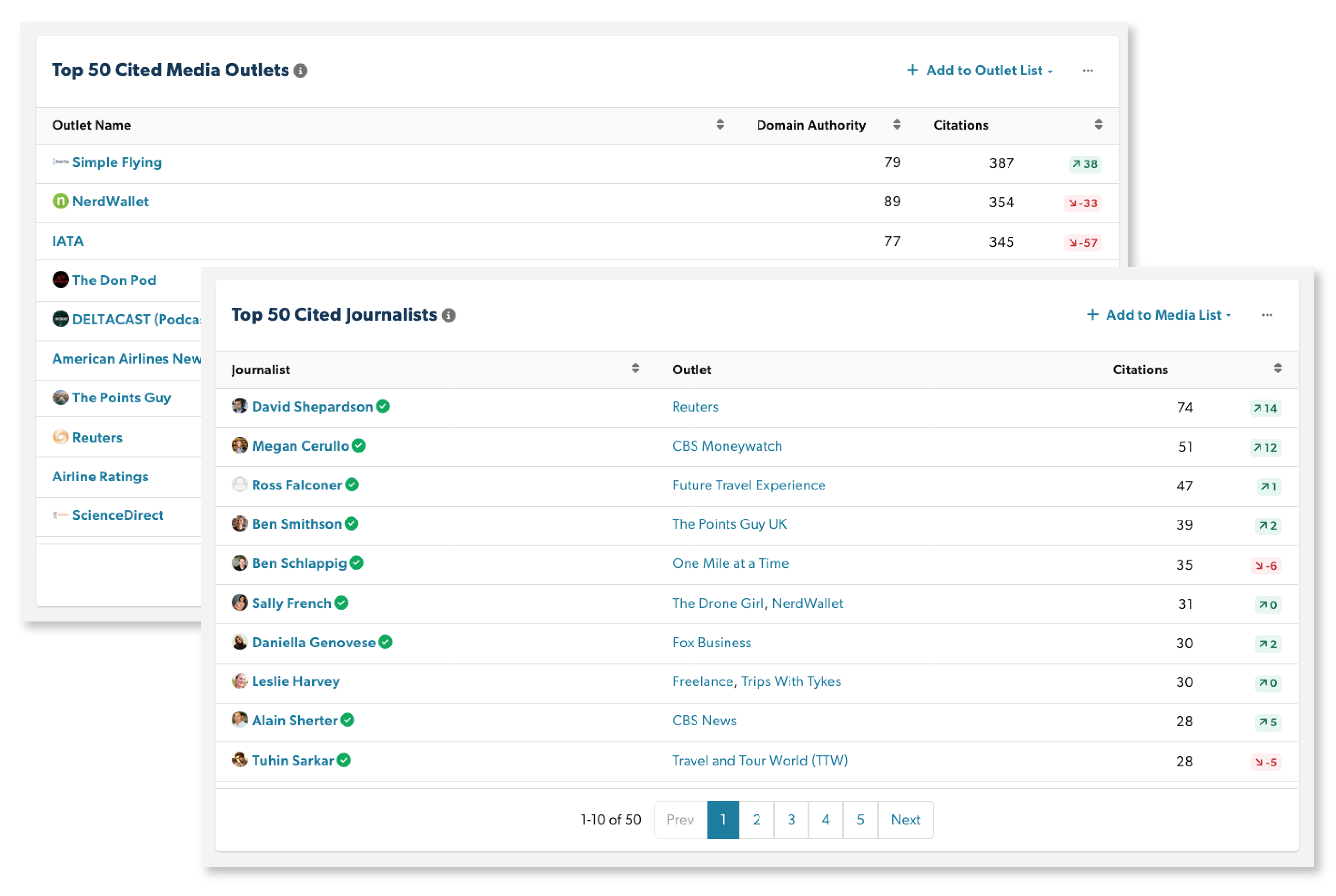Click the NerdWallet logo icon
The image size is (1336, 896).
tap(60, 201)
